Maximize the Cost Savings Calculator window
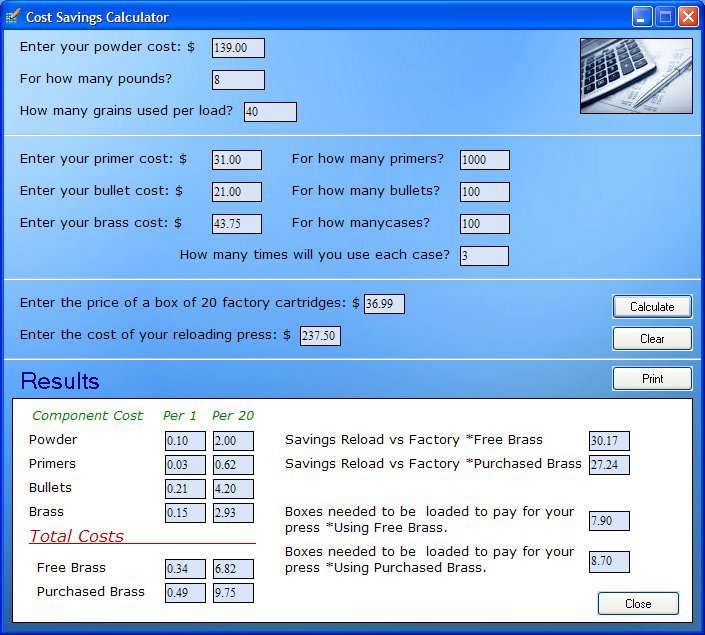Viewport: 705px width, 635px height. tap(665, 17)
